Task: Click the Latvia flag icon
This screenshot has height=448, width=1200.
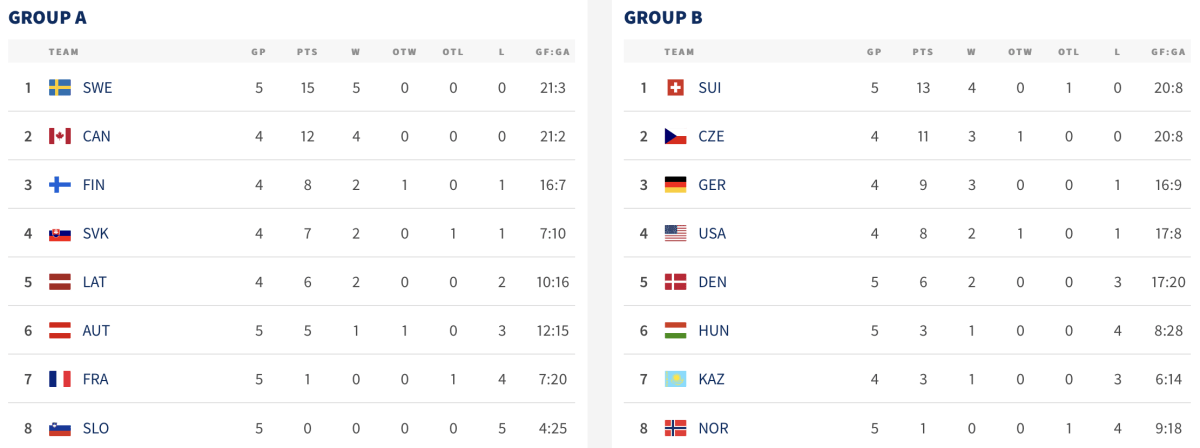Action: (x=60, y=282)
